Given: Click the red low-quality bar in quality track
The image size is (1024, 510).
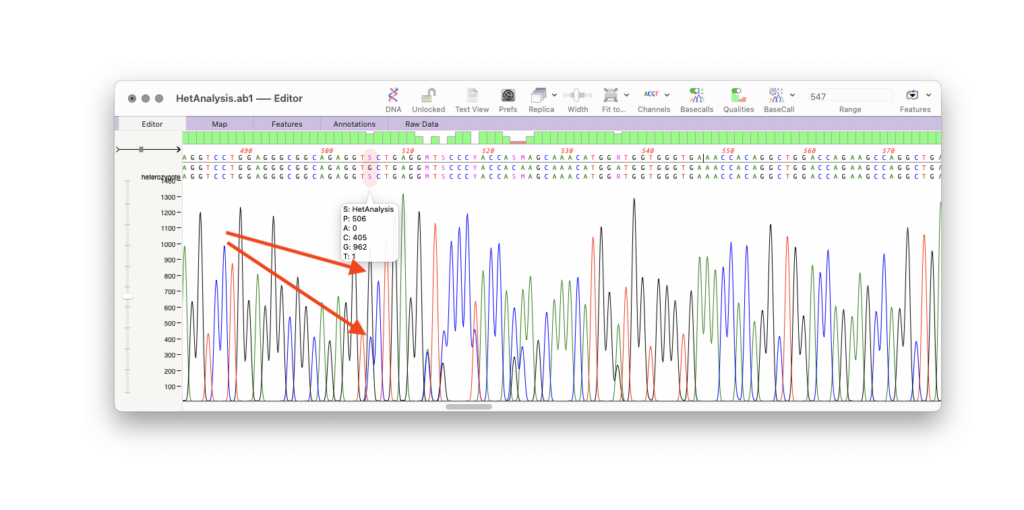Looking at the screenshot, I should 518,142.
